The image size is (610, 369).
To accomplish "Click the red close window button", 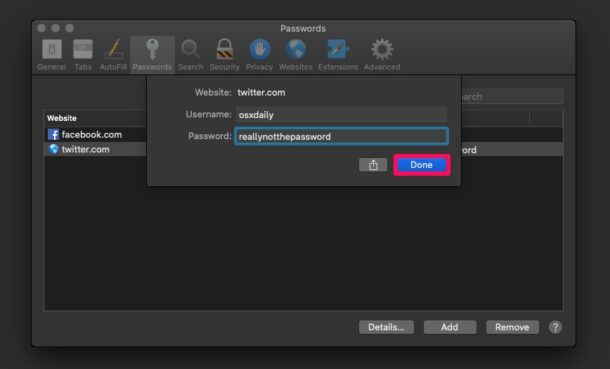I will [x=42, y=28].
